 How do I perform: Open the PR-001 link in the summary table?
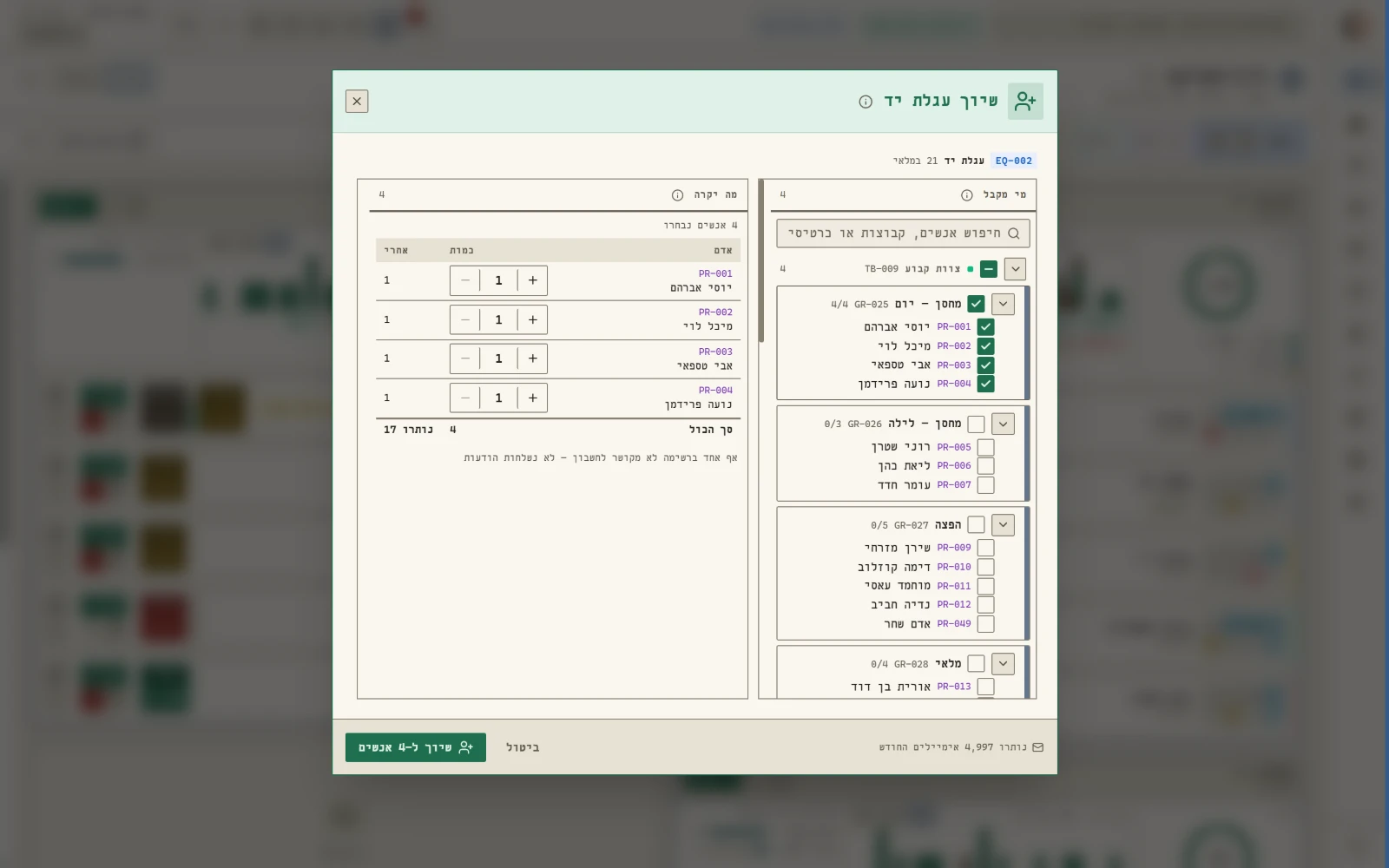coord(715,273)
